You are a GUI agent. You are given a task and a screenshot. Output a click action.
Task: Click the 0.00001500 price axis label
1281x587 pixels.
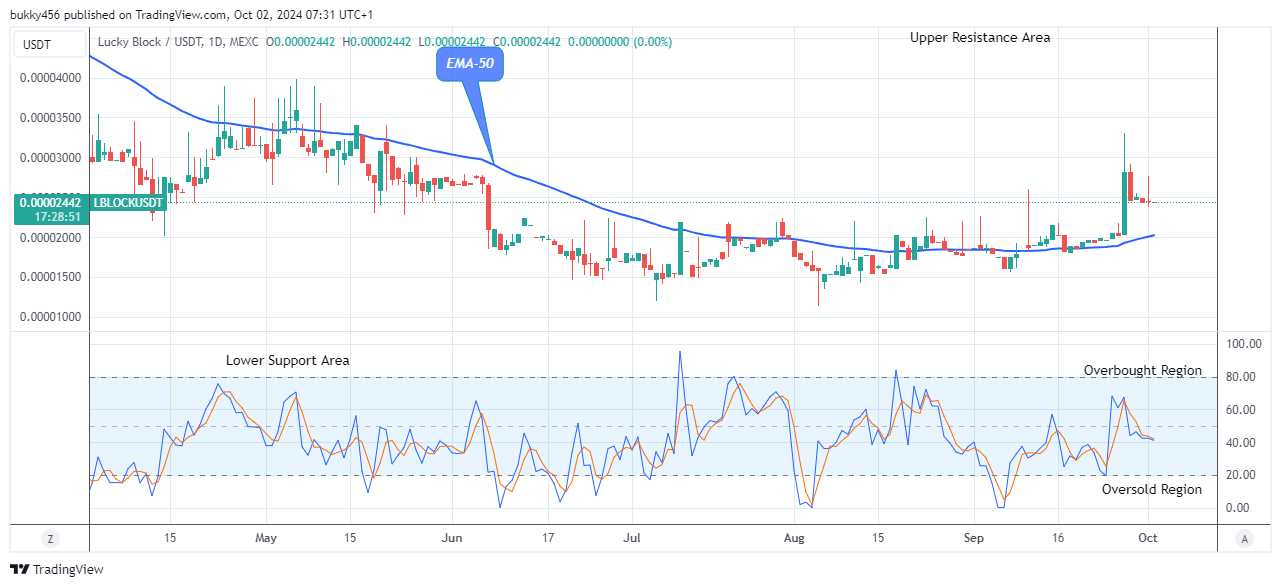(49, 277)
